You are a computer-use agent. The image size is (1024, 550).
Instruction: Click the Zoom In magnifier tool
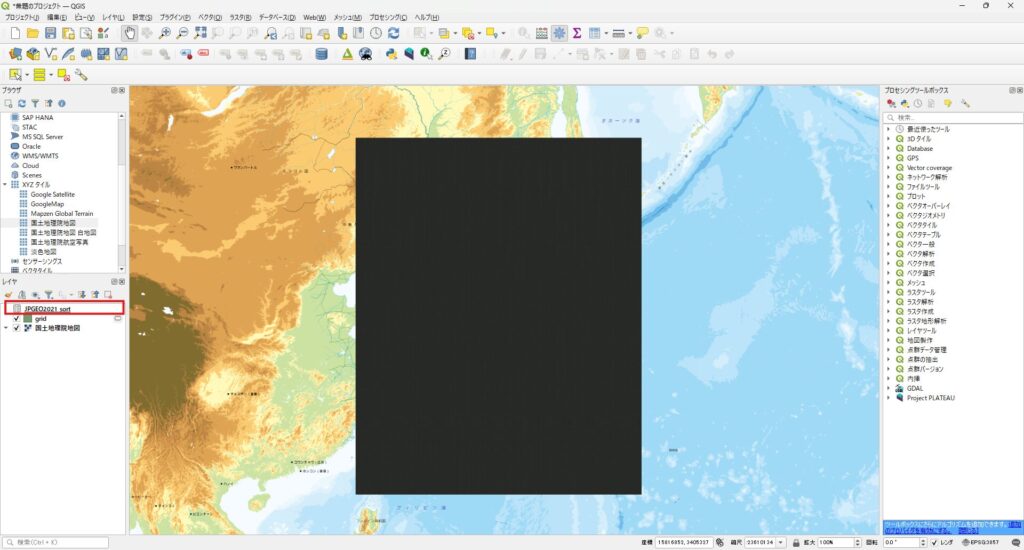coord(165,33)
